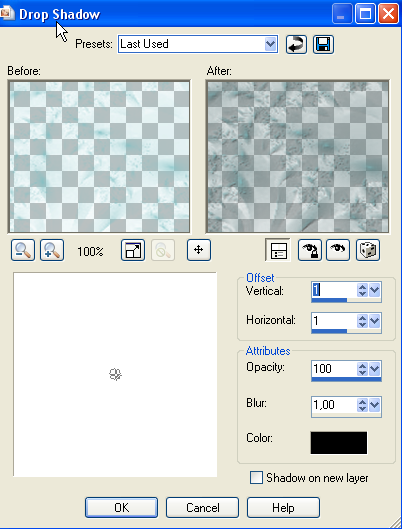Click the randomize parameters dice icon

tap(368, 250)
